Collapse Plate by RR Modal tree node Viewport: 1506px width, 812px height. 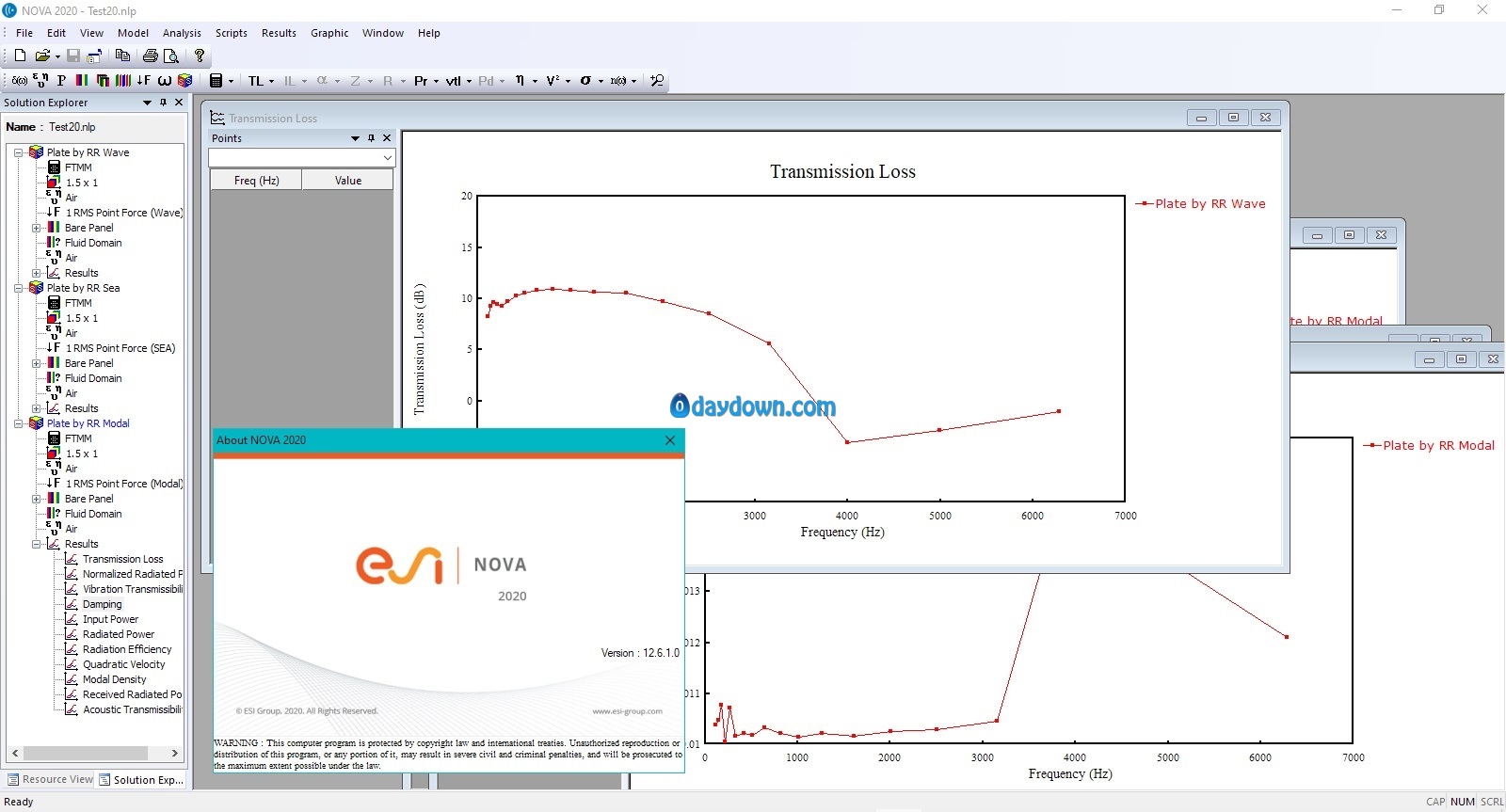(x=18, y=423)
